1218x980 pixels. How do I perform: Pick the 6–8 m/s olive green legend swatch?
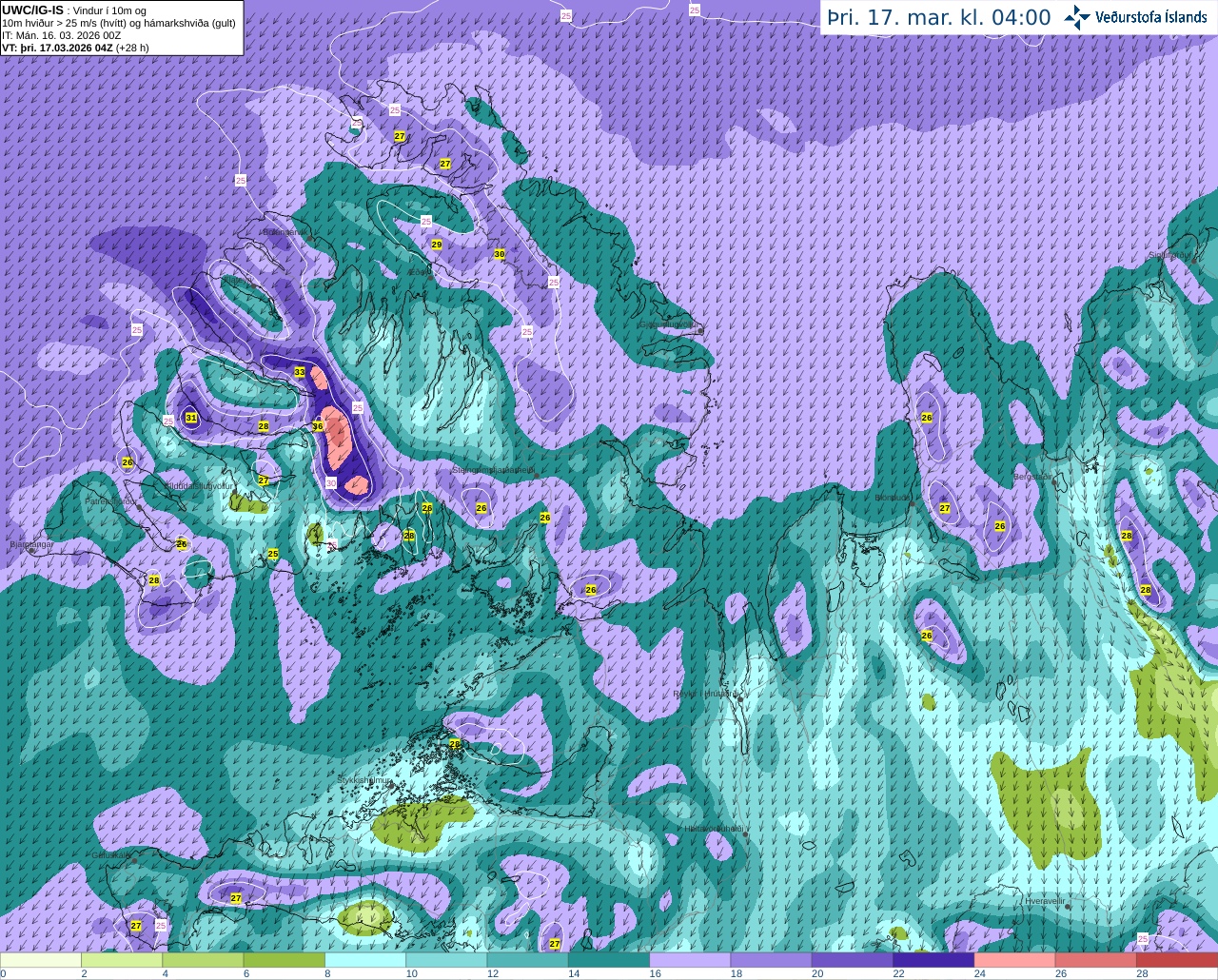tap(285, 959)
